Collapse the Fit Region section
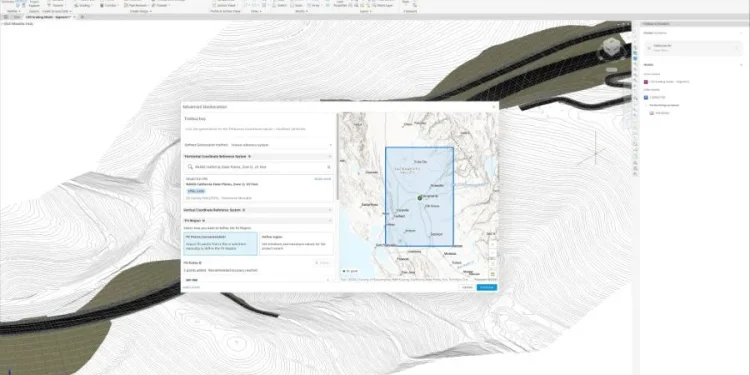The height and width of the screenshot is (375, 750). (330, 221)
